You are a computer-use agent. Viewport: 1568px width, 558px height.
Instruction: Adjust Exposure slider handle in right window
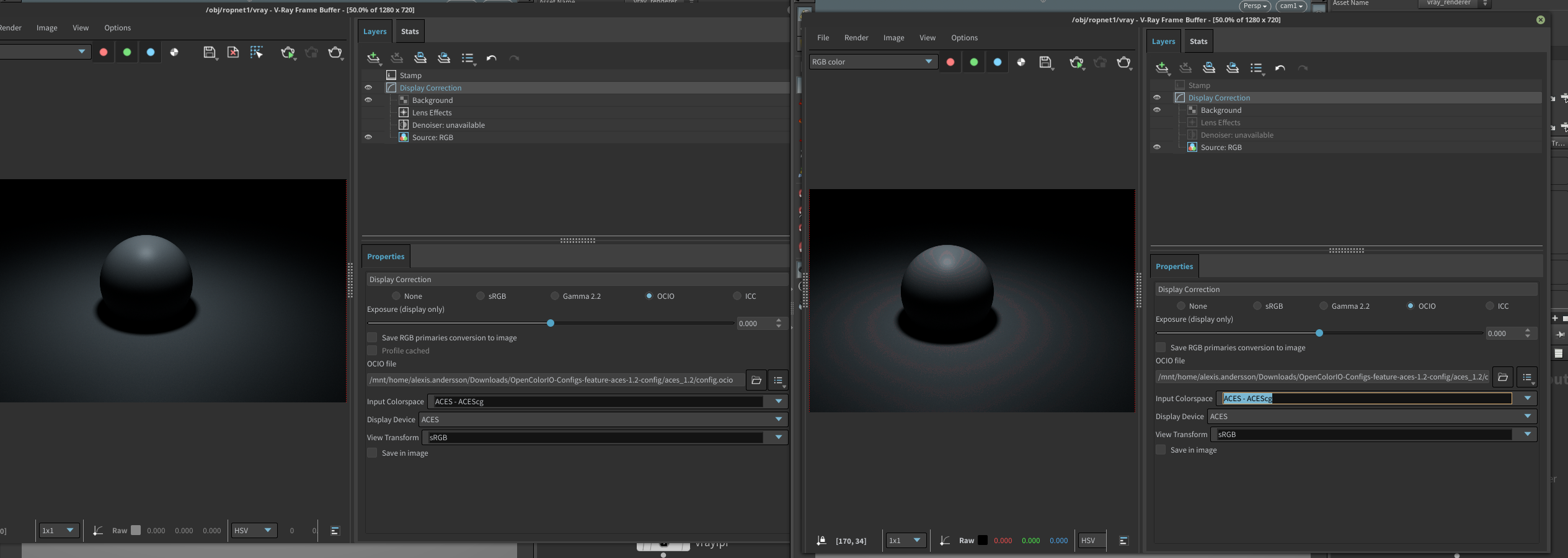click(1319, 333)
